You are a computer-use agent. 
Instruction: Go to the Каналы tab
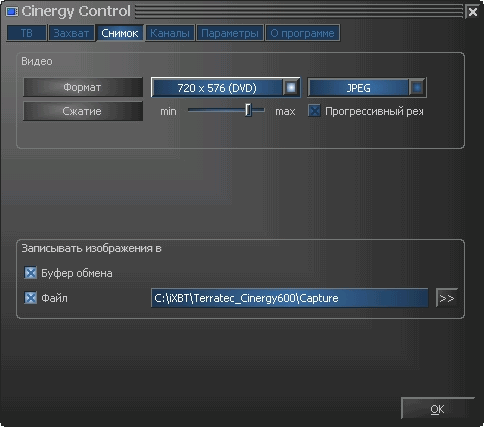(x=170, y=33)
